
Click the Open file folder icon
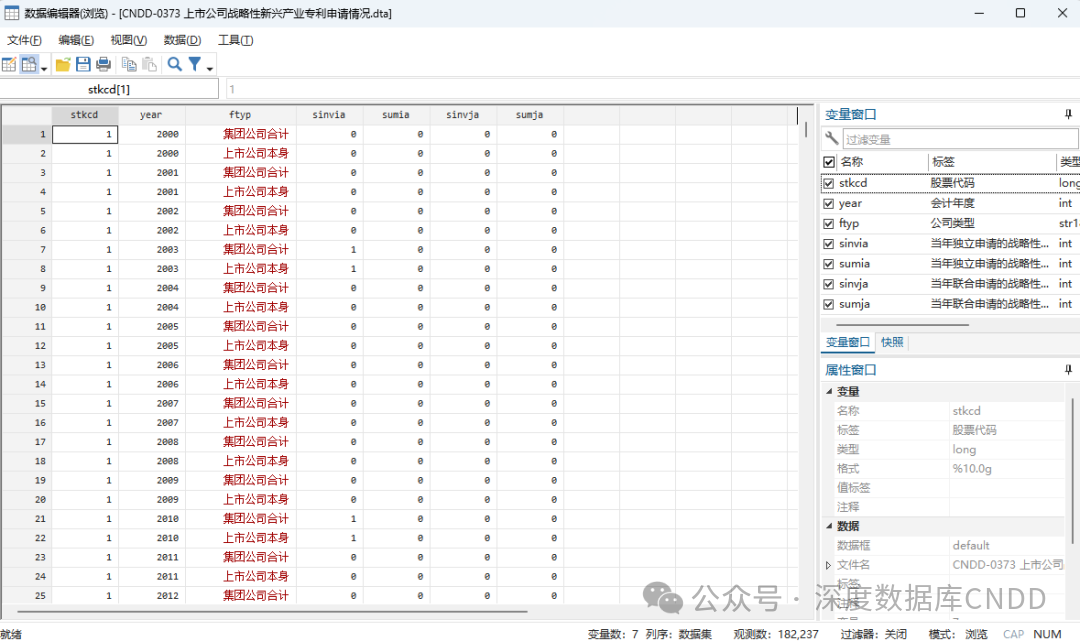63,65
